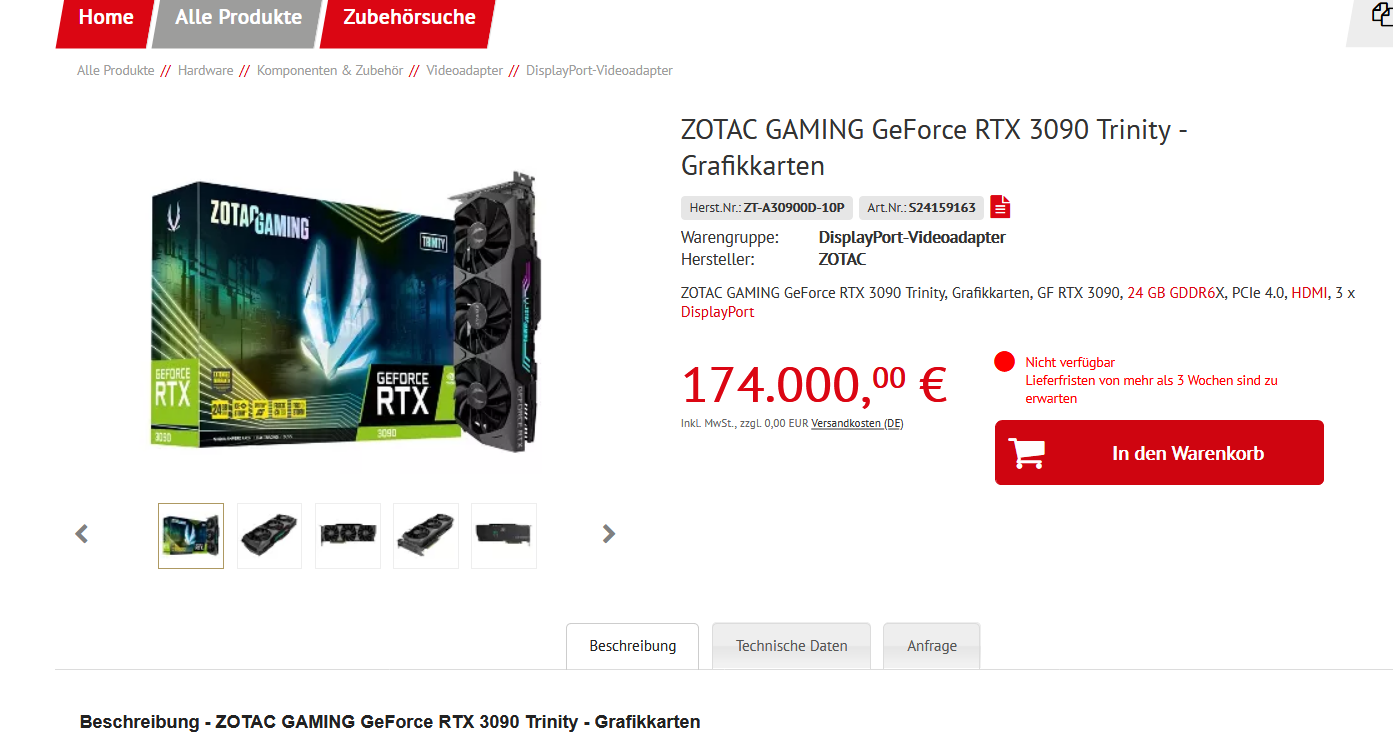This screenshot has width=1393, height=736.
Task: Select fifth thumbnail showing card back
Action: (504, 536)
